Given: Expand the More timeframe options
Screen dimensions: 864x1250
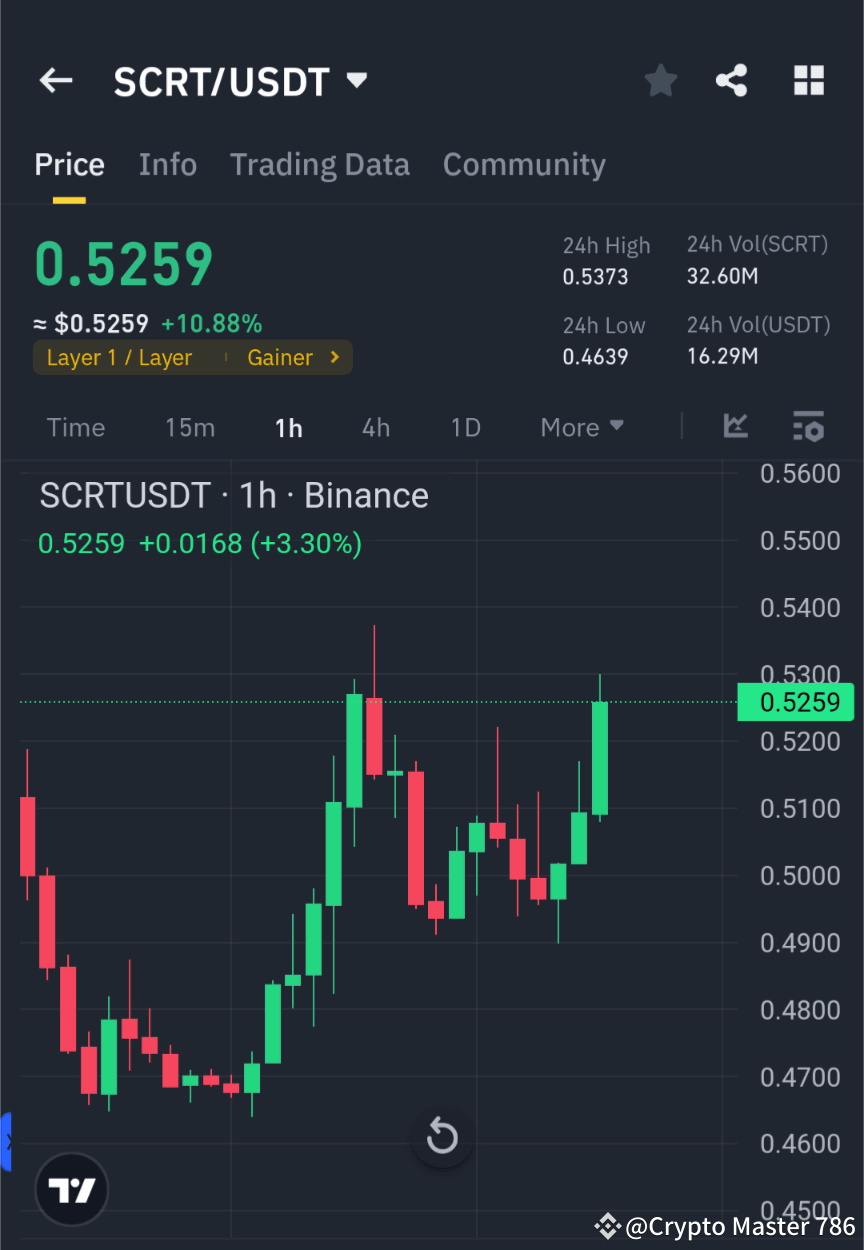Looking at the screenshot, I should click(581, 427).
